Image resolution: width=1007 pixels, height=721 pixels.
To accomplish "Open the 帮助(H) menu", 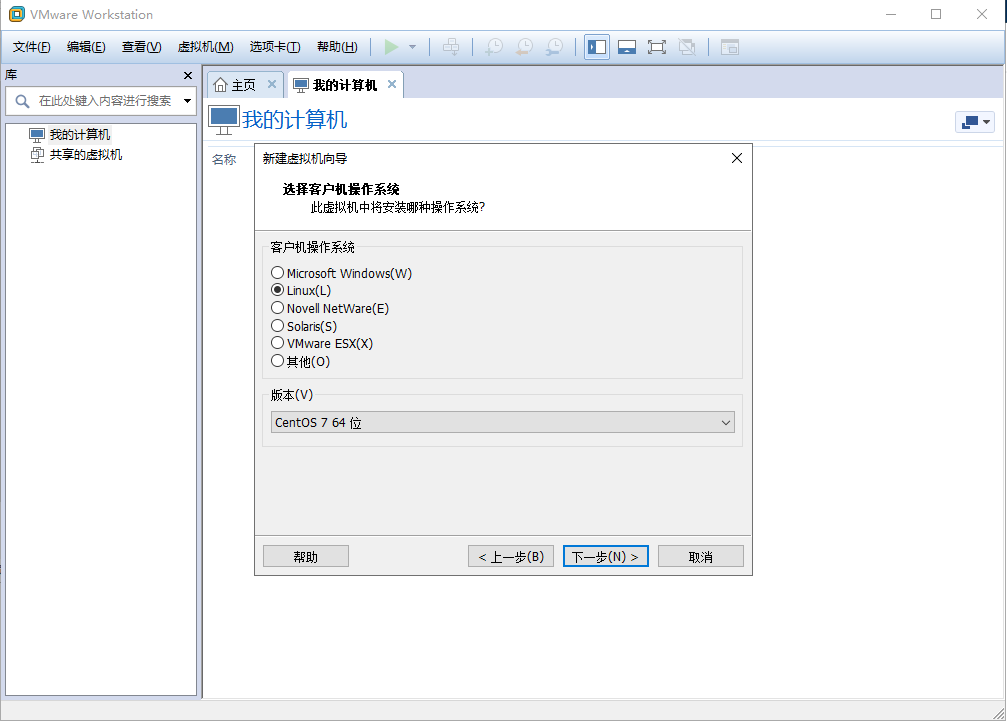I will (337, 47).
